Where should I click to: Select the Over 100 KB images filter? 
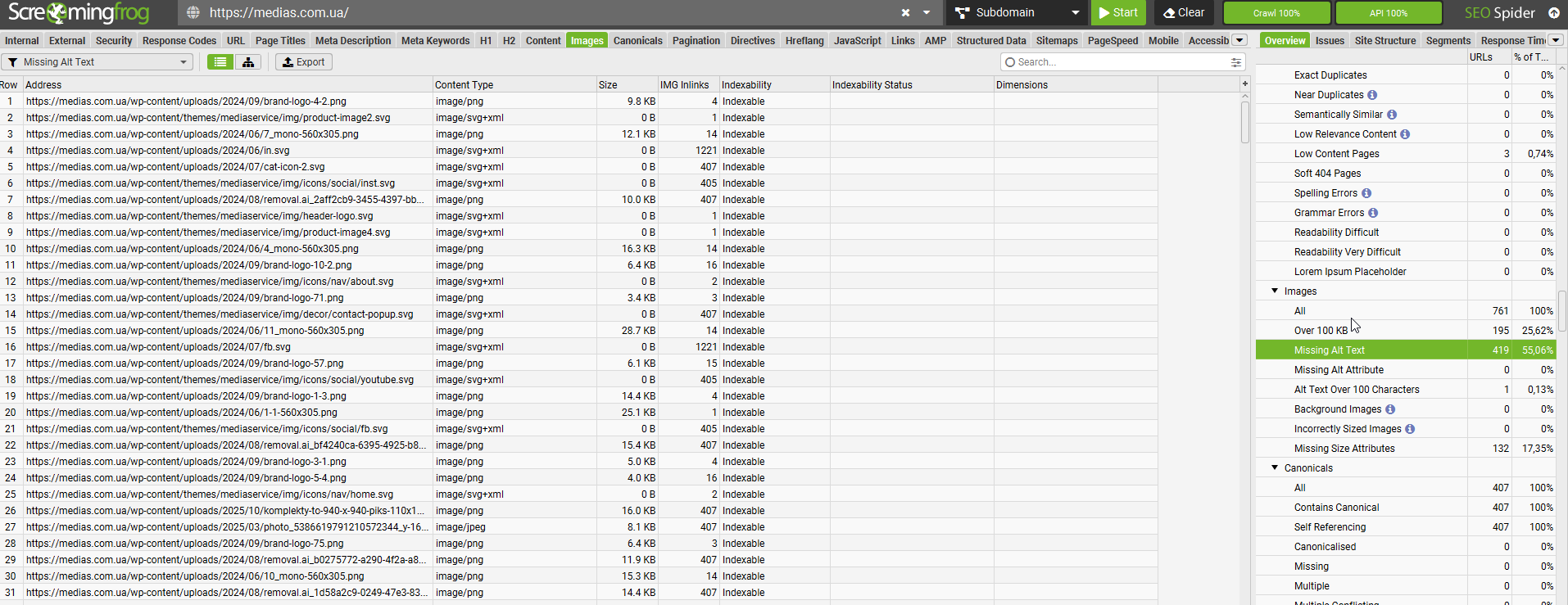tap(1405, 330)
